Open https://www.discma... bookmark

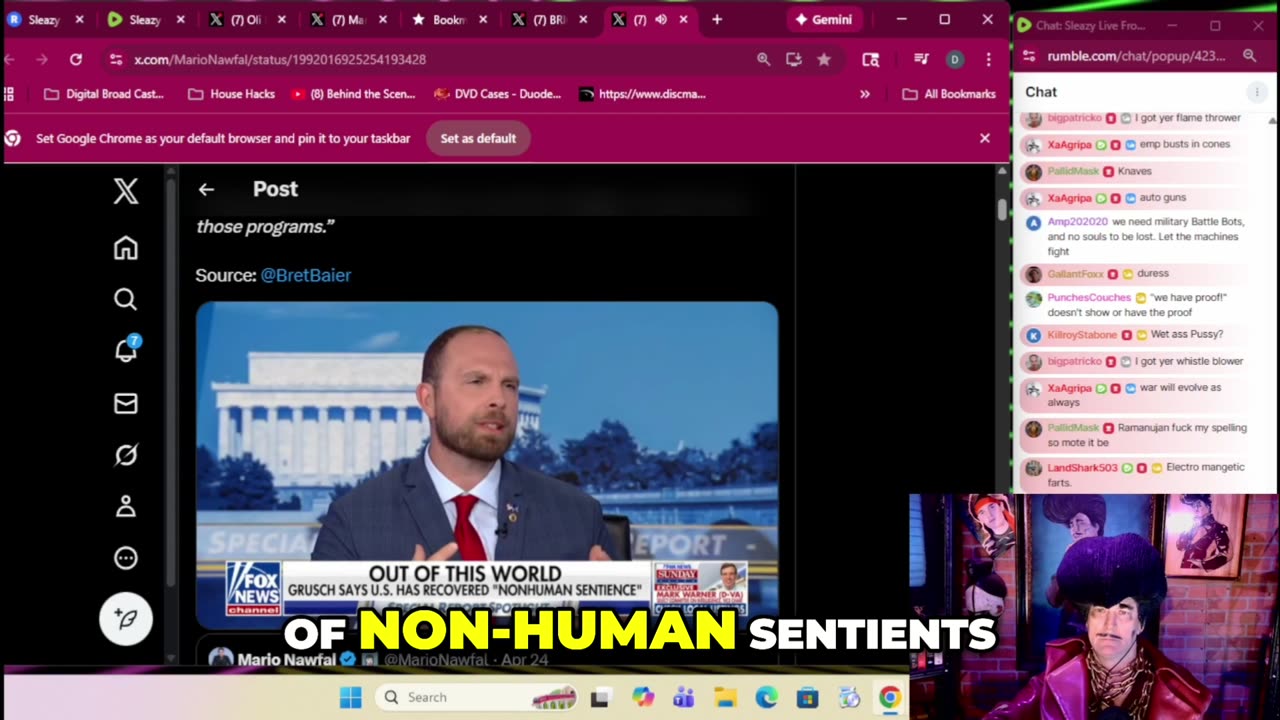pos(642,94)
